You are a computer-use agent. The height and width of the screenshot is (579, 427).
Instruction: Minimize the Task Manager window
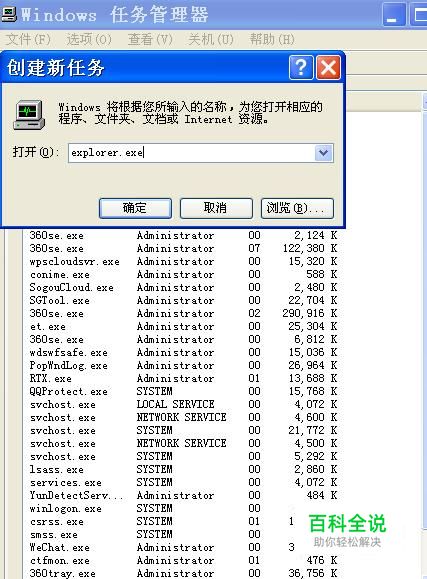[394, 14]
